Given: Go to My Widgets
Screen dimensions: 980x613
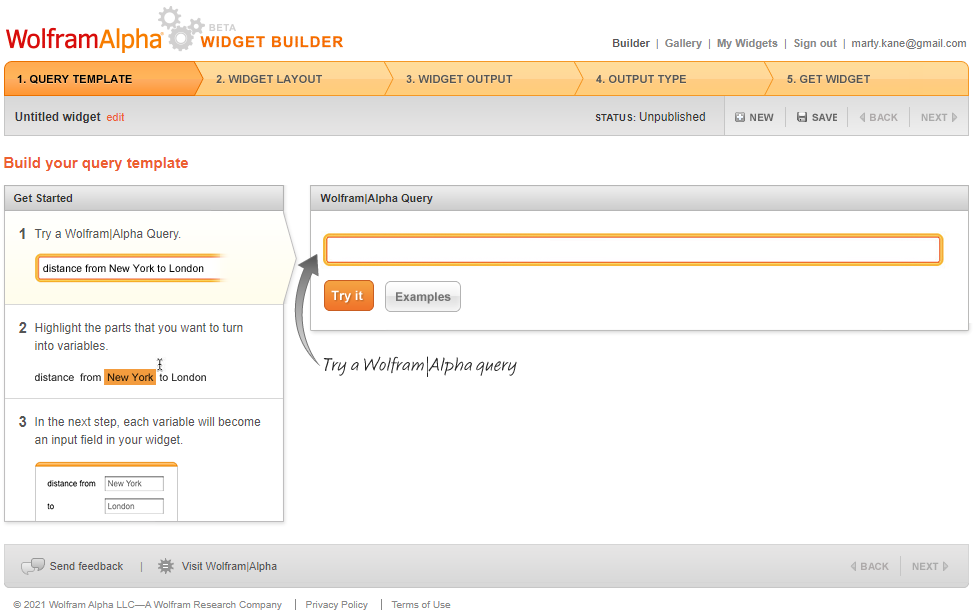Looking at the screenshot, I should (x=747, y=43).
